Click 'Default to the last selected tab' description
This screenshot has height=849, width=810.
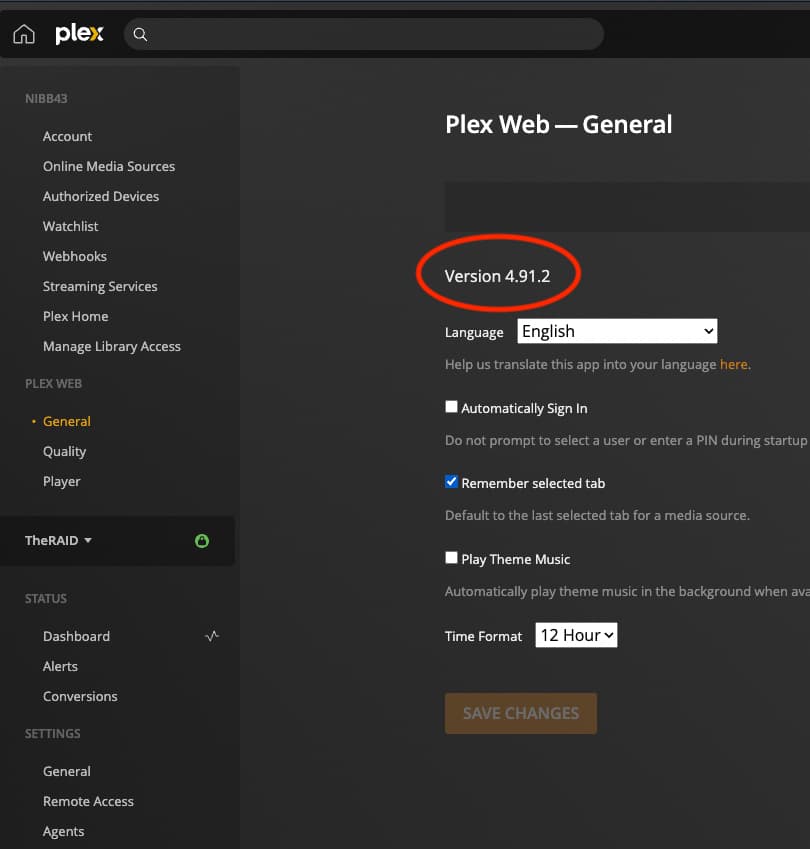597,515
